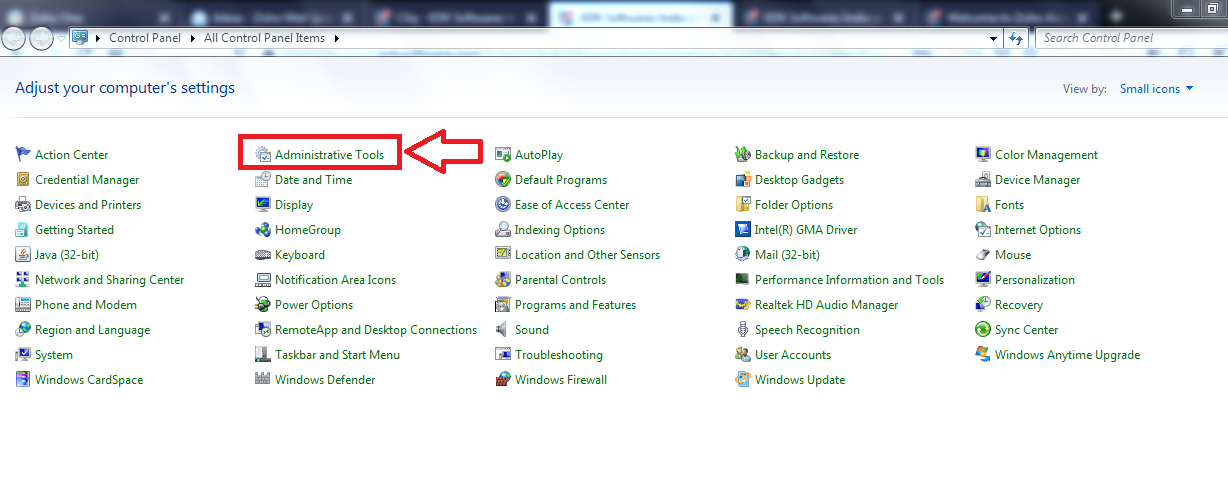Click the Forward navigation button
The height and width of the screenshot is (499, 1228).
pos(42,38)
